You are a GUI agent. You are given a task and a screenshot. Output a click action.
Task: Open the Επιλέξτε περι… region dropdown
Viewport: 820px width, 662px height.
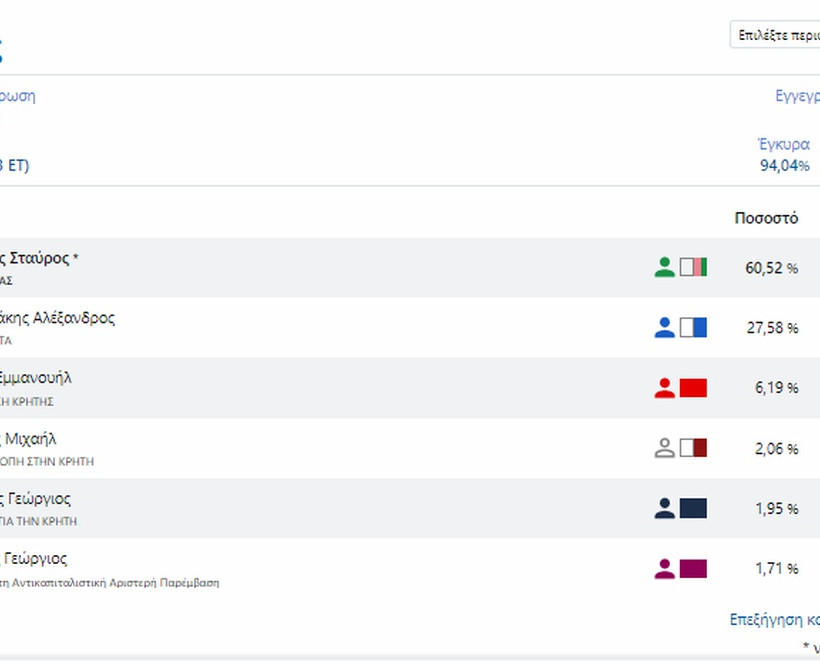click(776, 34)
